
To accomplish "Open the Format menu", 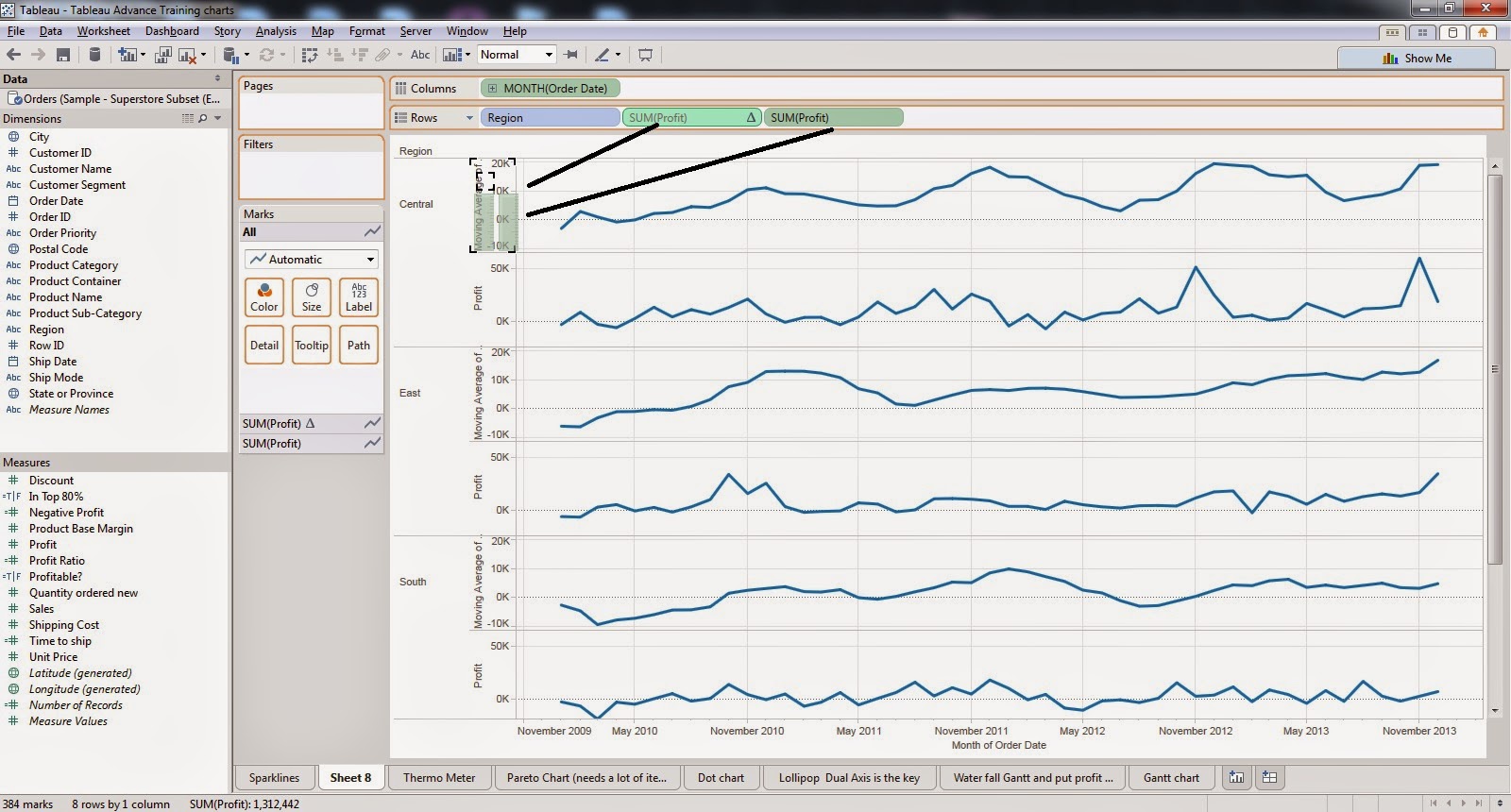I will pyautogui.click(x=367, y=31).
